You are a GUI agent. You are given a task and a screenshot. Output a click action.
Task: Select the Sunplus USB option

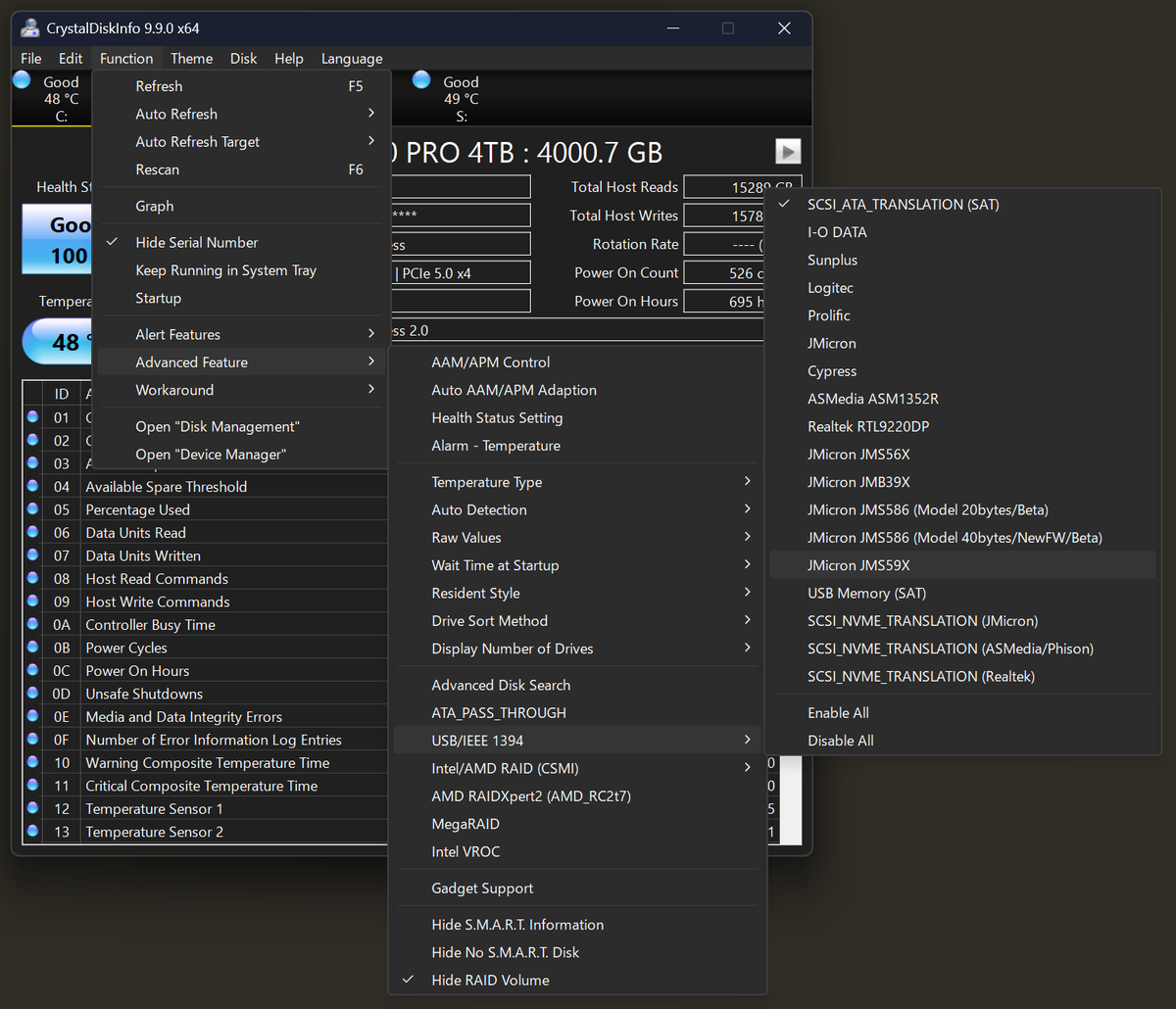tap(963, 260)
